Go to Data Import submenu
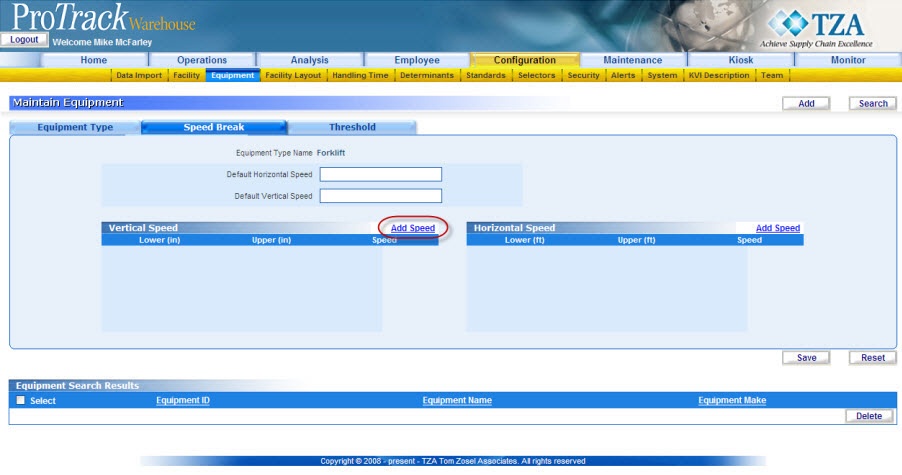The height and width of the screenshot is (475, 902). 139,75
